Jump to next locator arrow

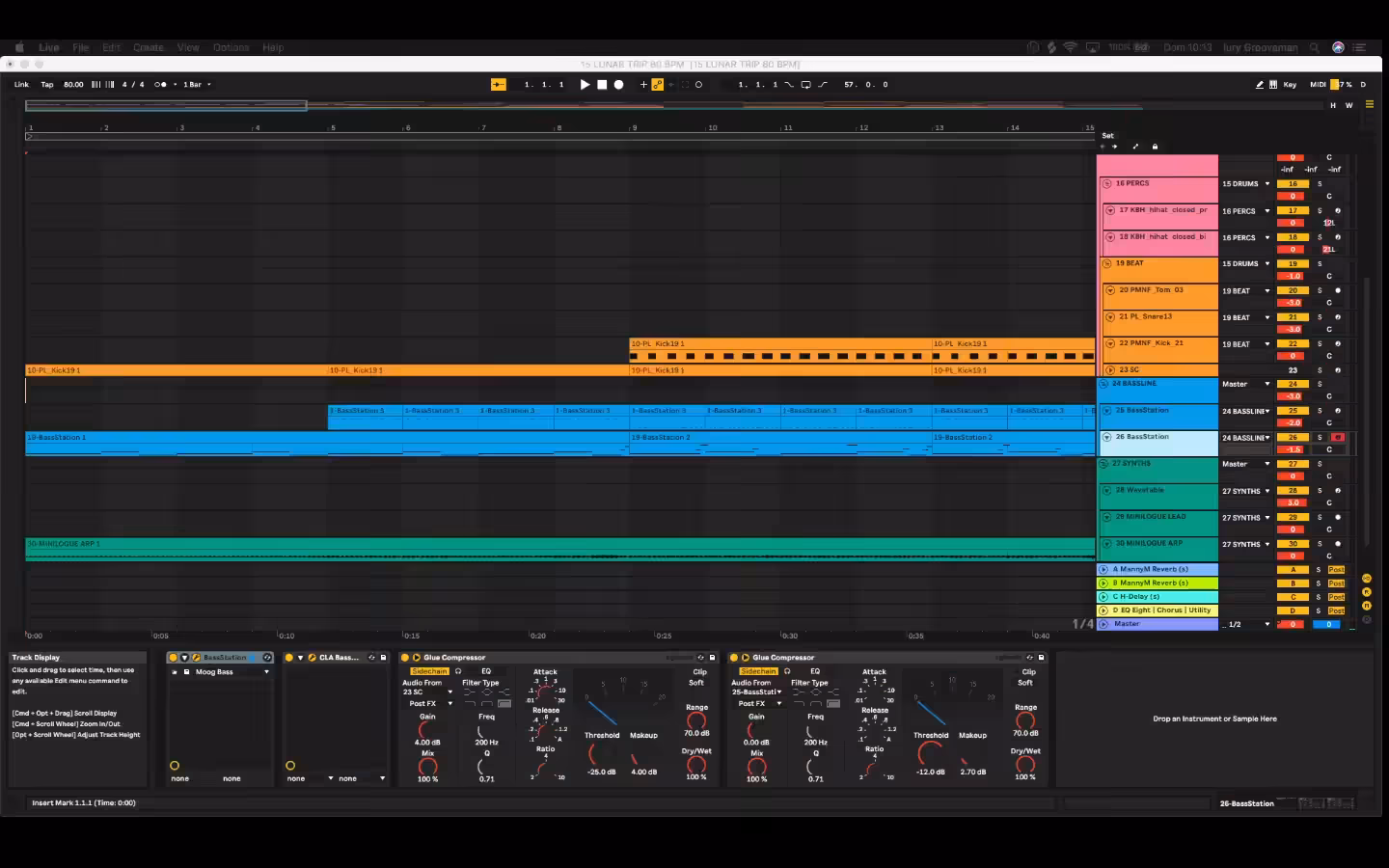tap(1115, 147)
